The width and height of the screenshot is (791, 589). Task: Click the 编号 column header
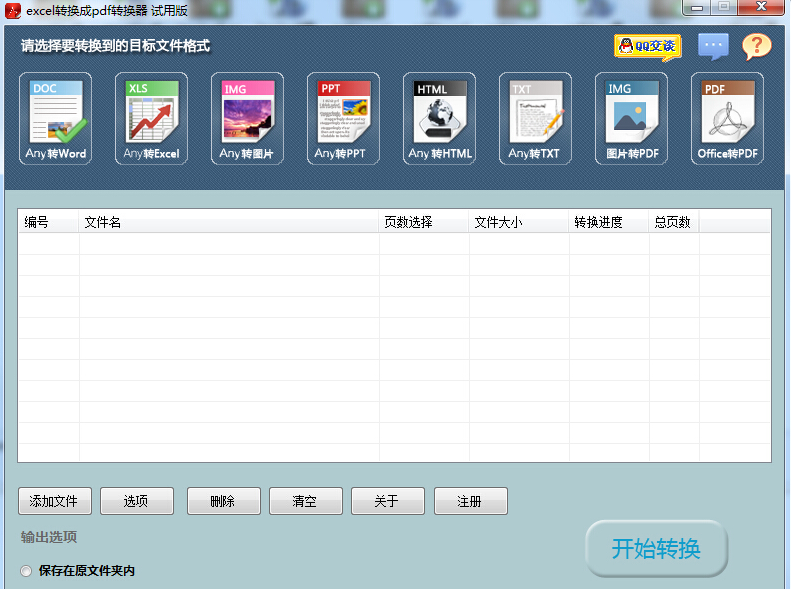click(48, 222)
